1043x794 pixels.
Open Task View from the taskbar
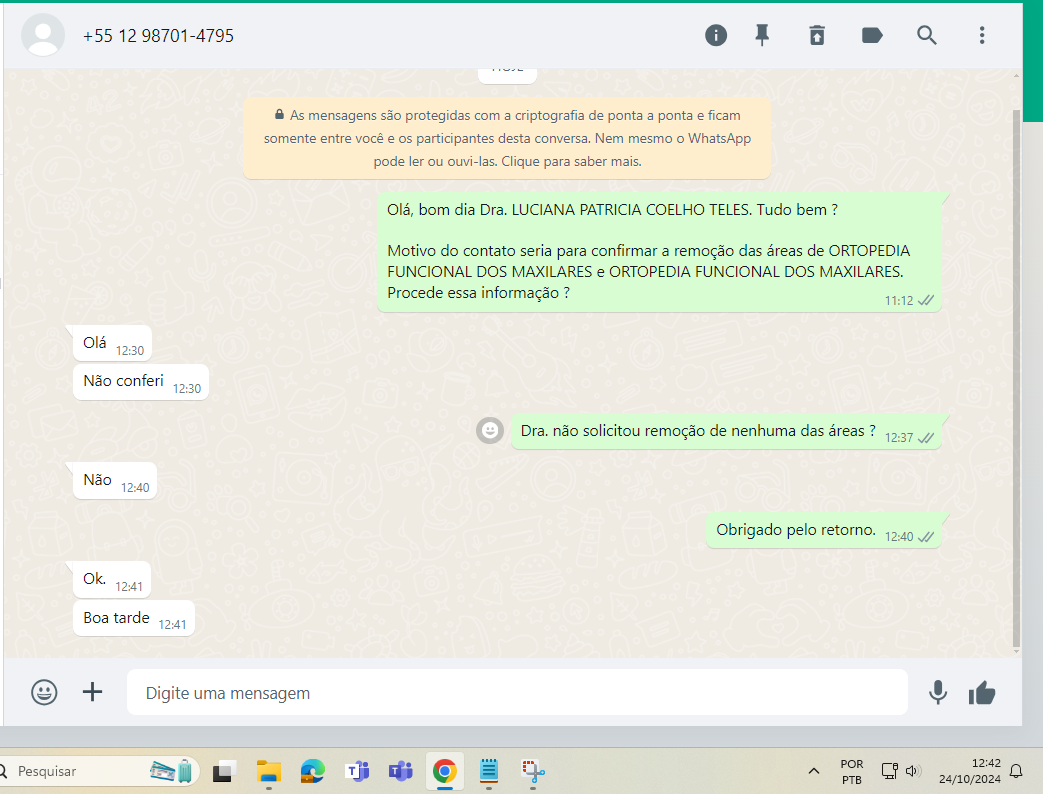(x=224, y=771)
